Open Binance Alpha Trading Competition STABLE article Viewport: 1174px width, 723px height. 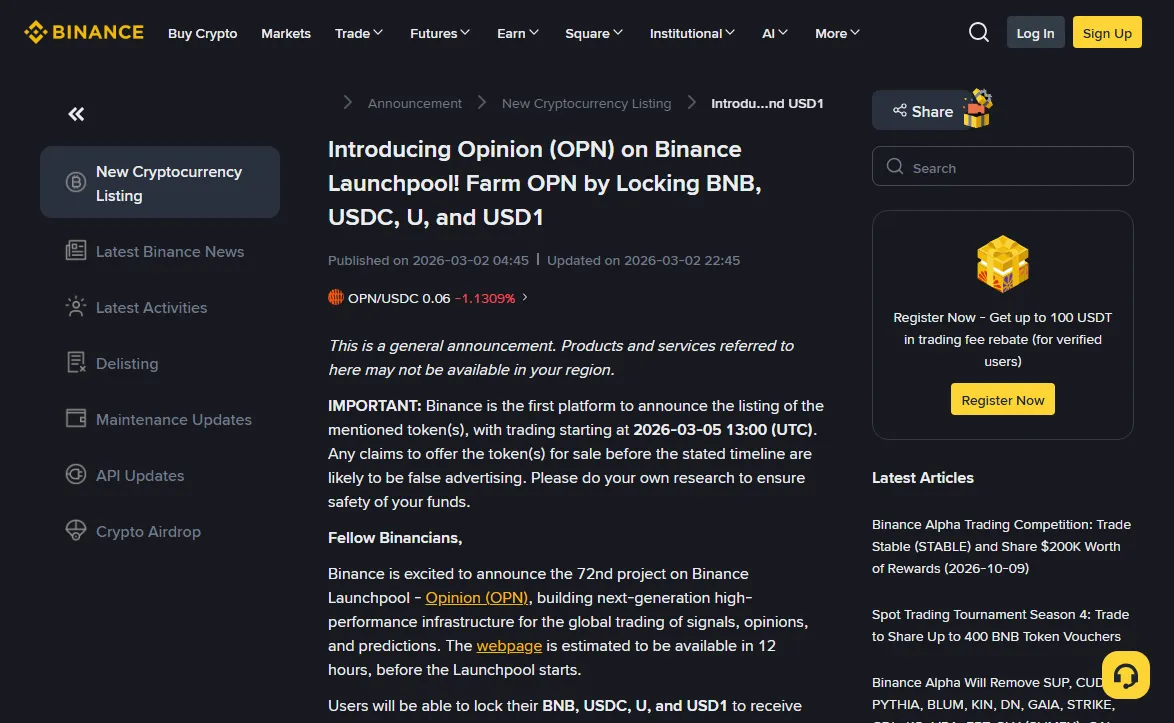click(x=1002, y=546)
